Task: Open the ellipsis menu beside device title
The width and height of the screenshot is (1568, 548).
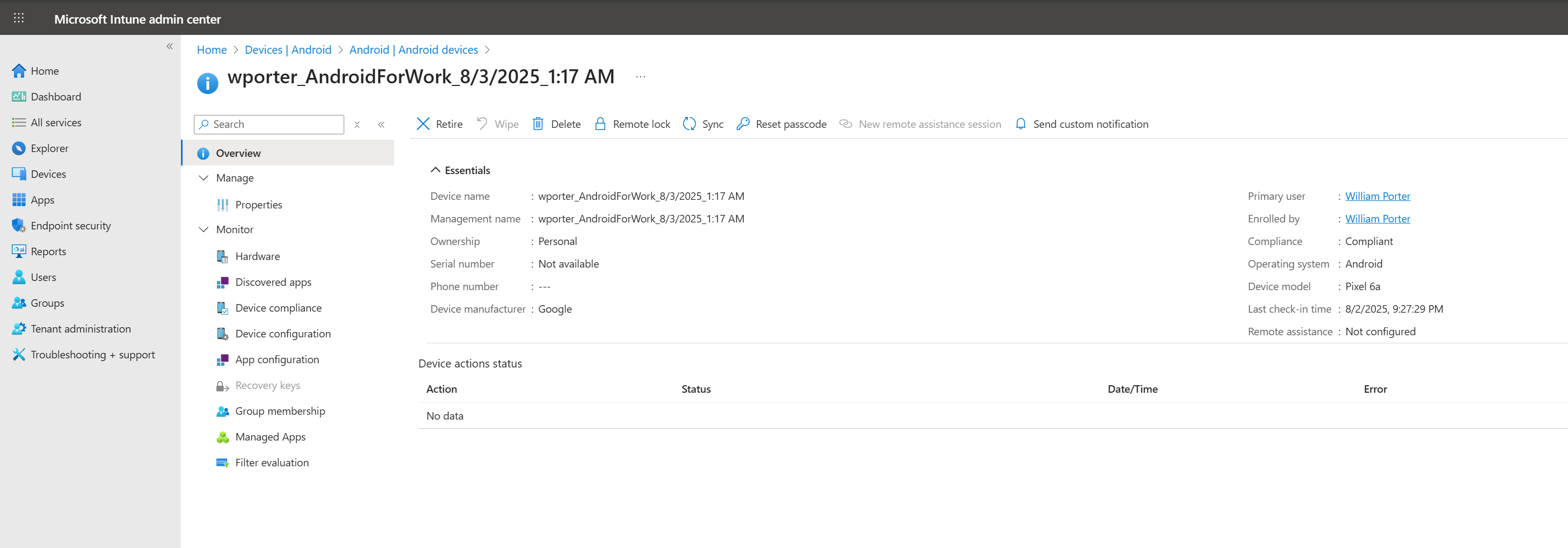Action: pos(640,77)
